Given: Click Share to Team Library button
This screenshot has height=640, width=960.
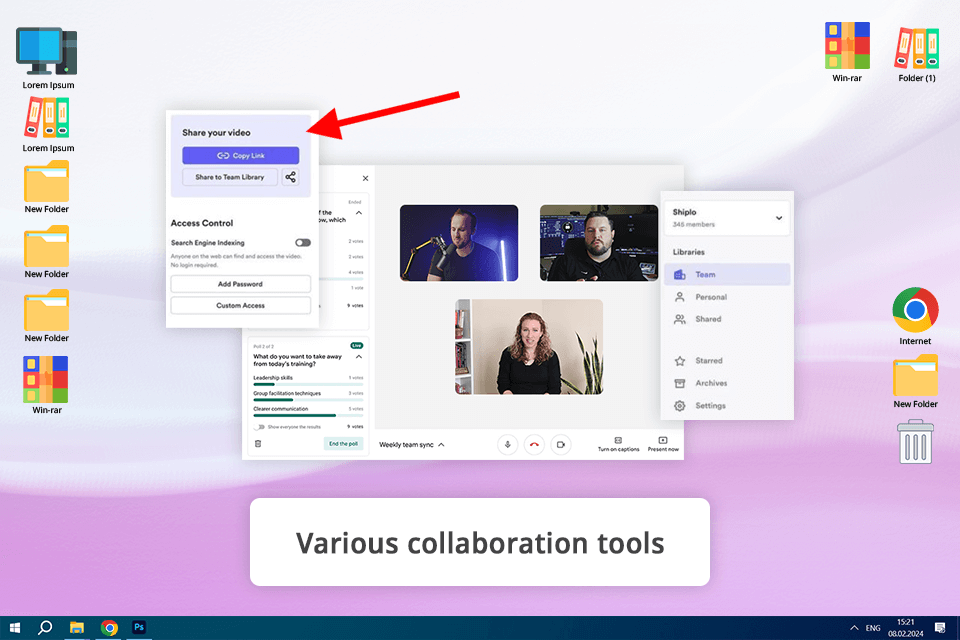Looking at the screenshot, I should [x=230, y=177].
